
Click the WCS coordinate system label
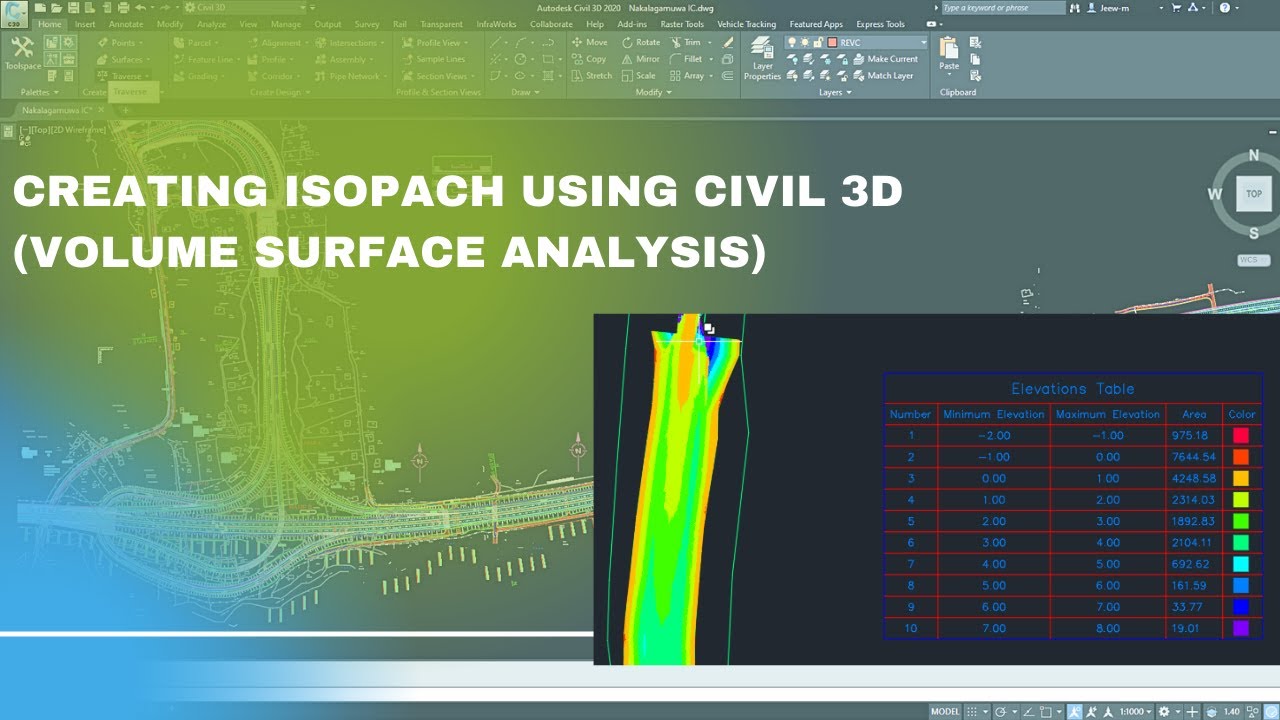point(1254,260)
